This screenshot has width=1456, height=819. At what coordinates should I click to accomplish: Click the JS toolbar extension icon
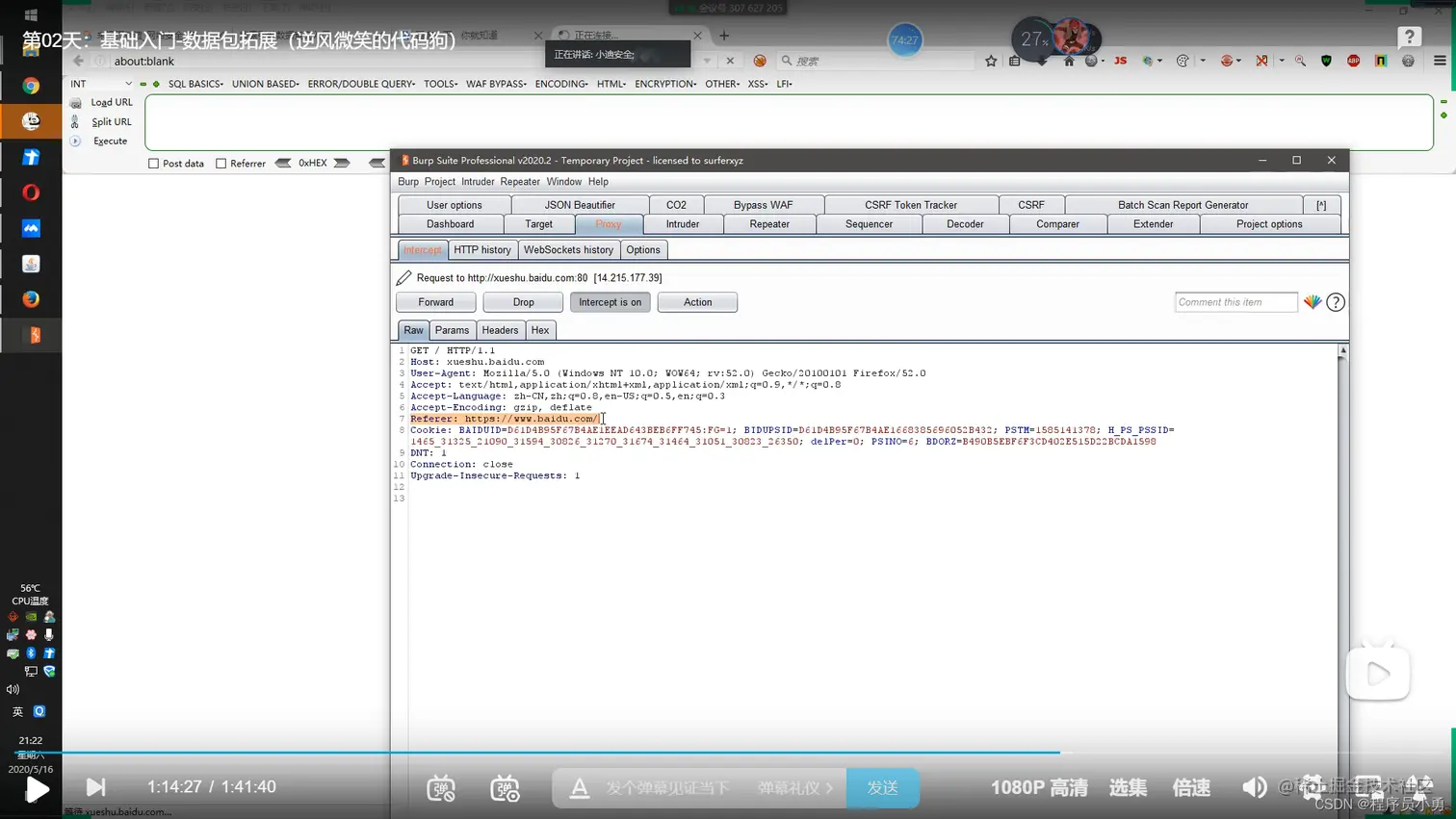click(1120, 61)
